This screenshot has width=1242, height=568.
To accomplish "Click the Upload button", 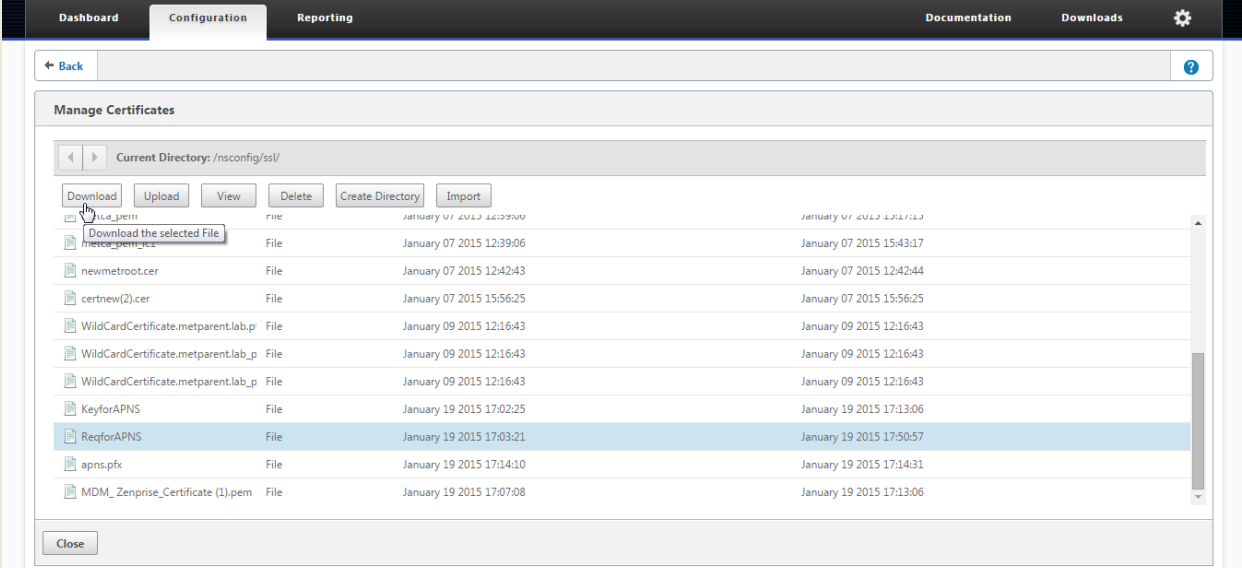I will coord(161,196).
